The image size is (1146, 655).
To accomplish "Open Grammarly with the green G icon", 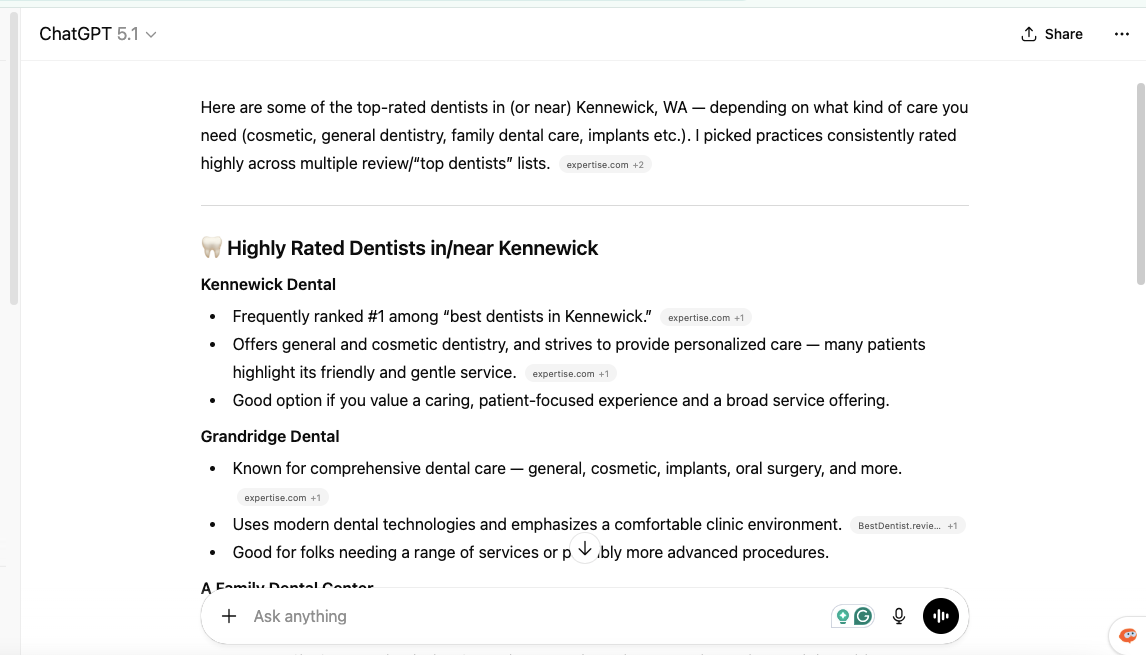I will [x=862, y=616].
